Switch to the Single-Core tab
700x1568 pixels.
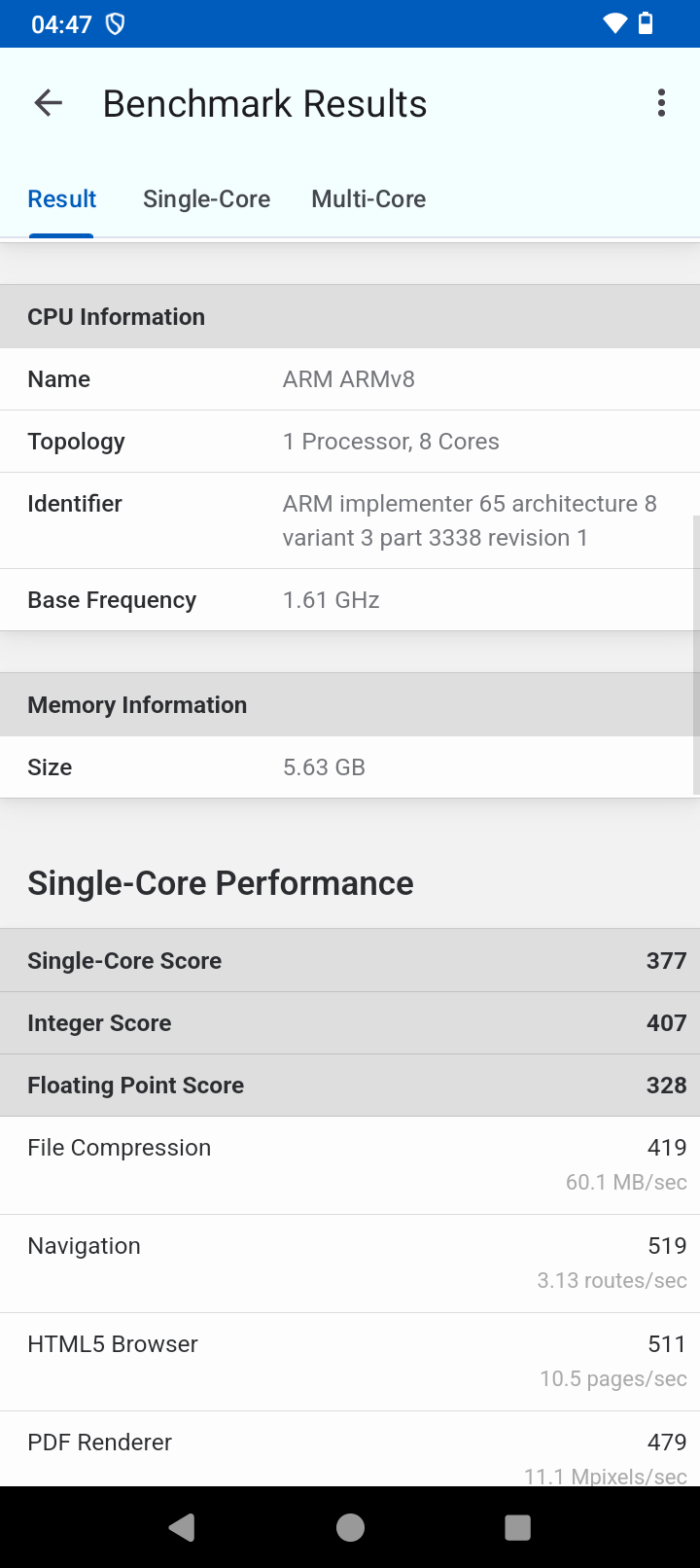pyautogui.click(x=206, y=199)
